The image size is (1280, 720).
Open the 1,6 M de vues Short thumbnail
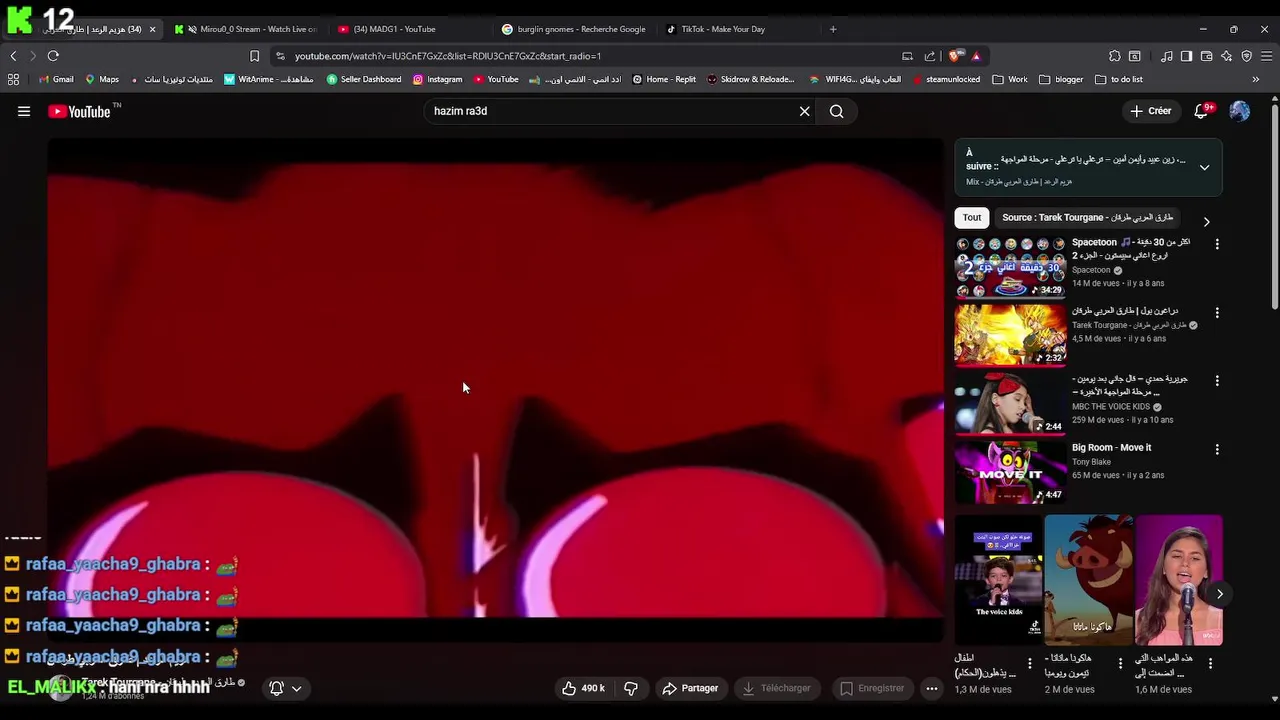click(1178, 580)
